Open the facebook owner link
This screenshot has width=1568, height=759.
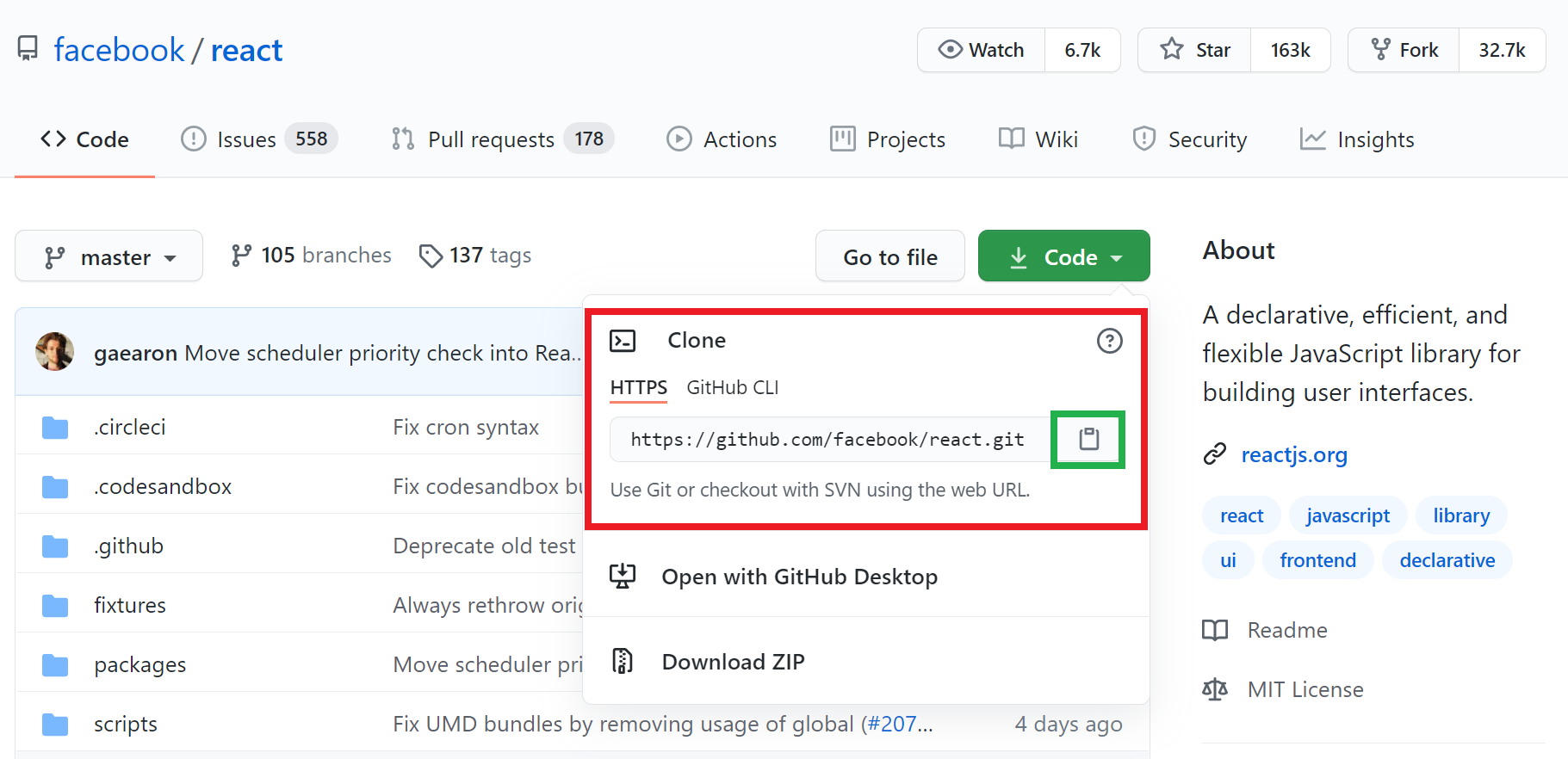(x=119, y=50)
